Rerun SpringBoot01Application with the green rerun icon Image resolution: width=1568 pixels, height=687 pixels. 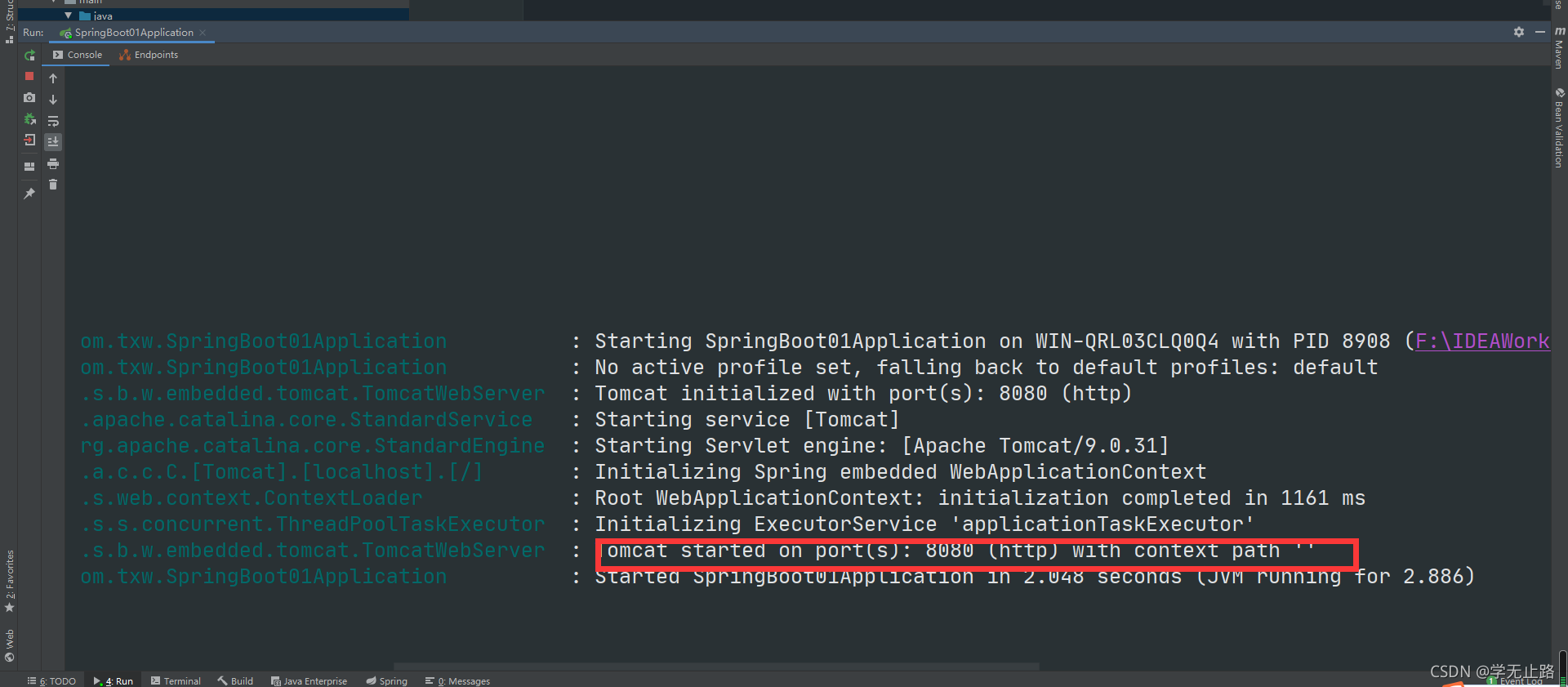point(29,56)
